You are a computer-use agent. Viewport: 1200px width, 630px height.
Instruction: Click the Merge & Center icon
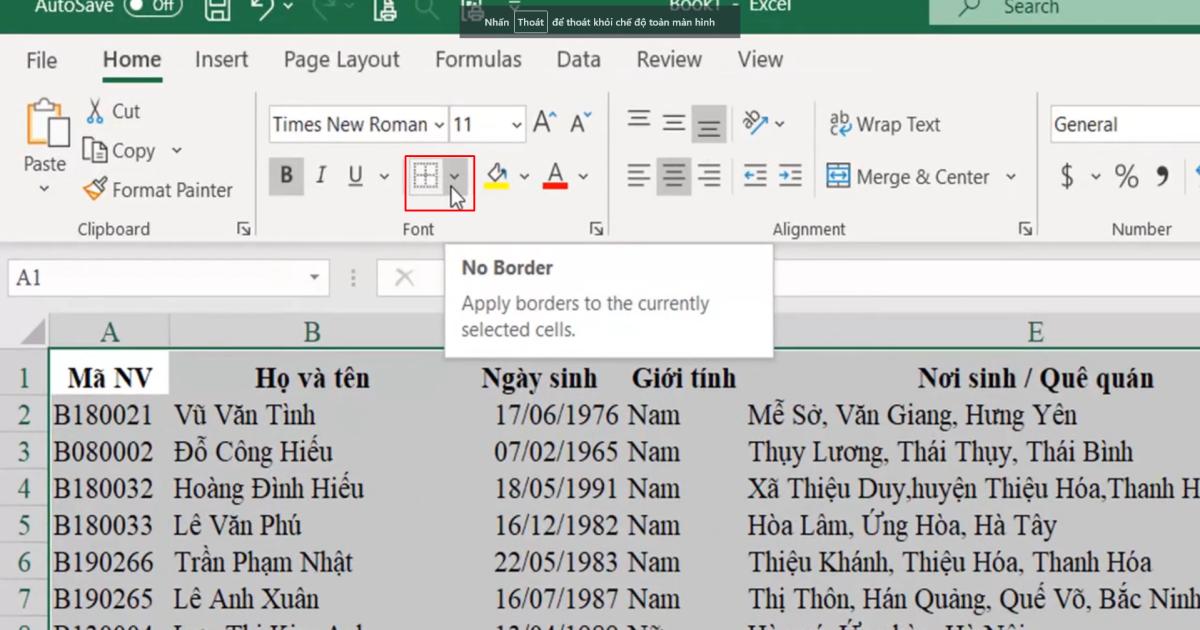click(x=839, y=177)
